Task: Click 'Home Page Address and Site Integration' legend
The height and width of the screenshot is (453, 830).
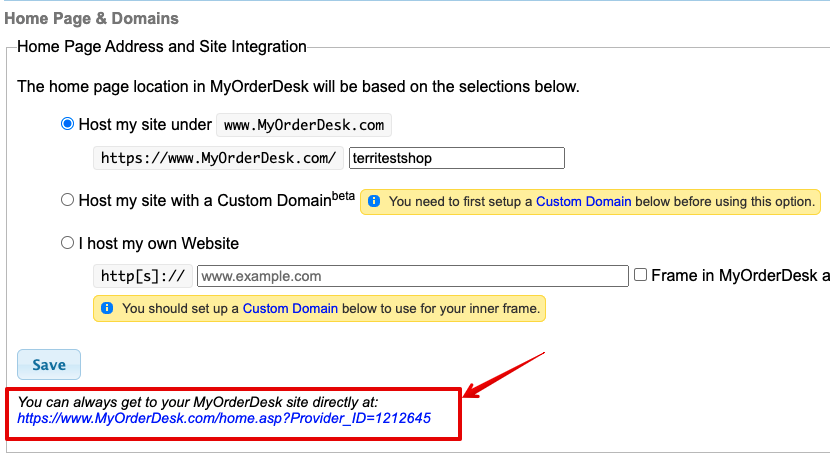Action: pyautogui.click(x=162, y=47)
